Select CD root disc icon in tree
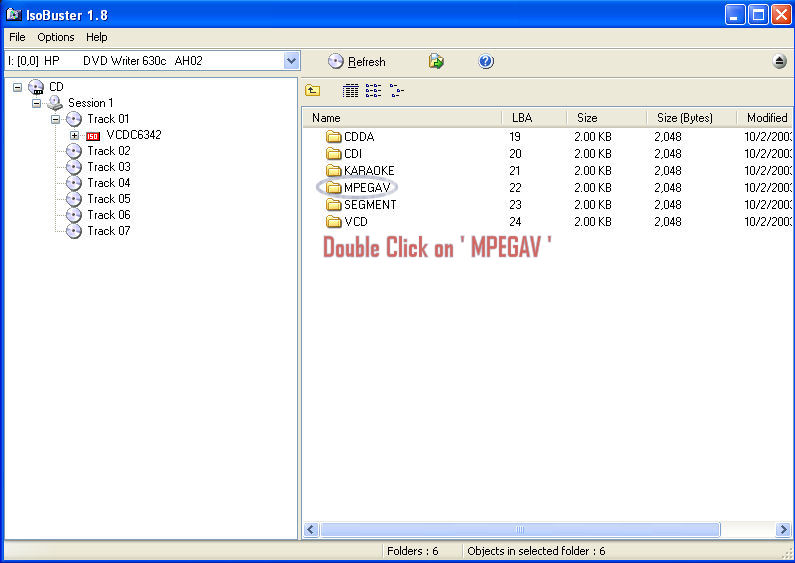This screenshot has width=795, height=563. point(36,87)
